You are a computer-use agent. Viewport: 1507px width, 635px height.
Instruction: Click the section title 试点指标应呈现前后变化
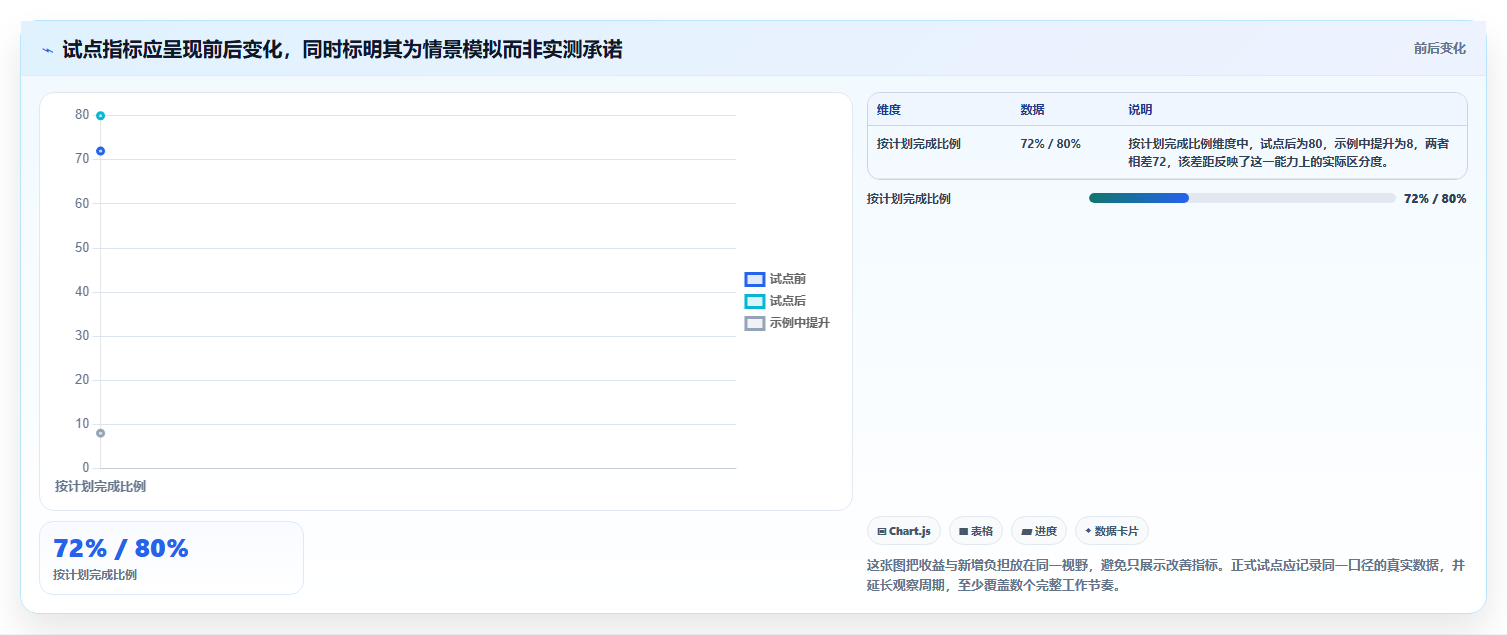tap(342, 49)
